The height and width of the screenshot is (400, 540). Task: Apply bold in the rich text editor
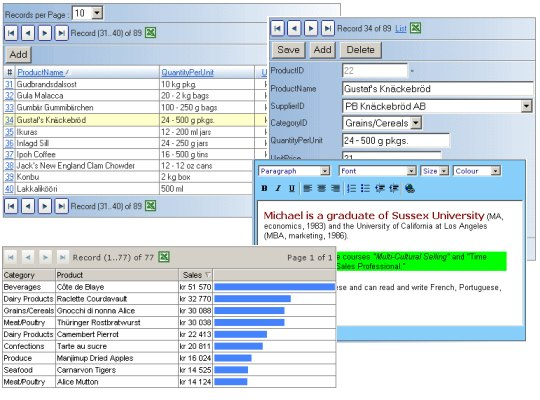click(x=264, y=188)
